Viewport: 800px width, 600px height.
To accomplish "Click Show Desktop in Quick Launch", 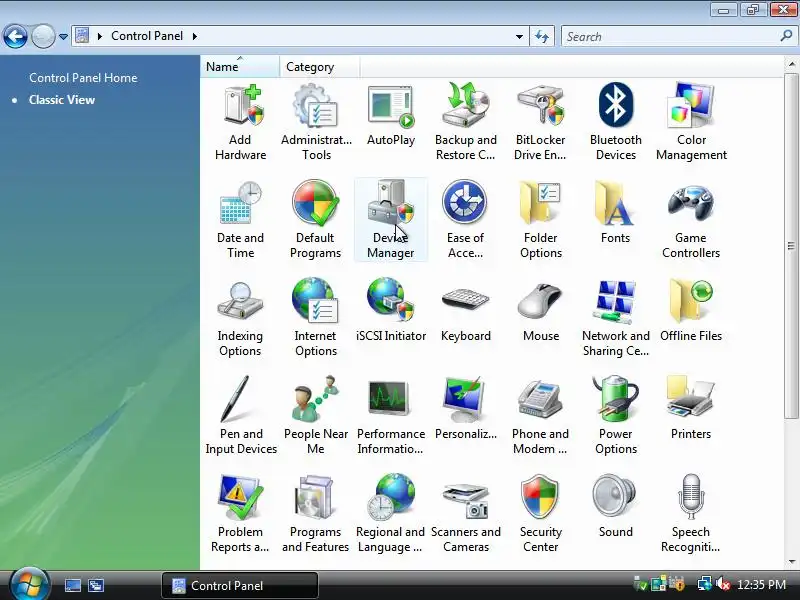I will (x=73, y=586).
